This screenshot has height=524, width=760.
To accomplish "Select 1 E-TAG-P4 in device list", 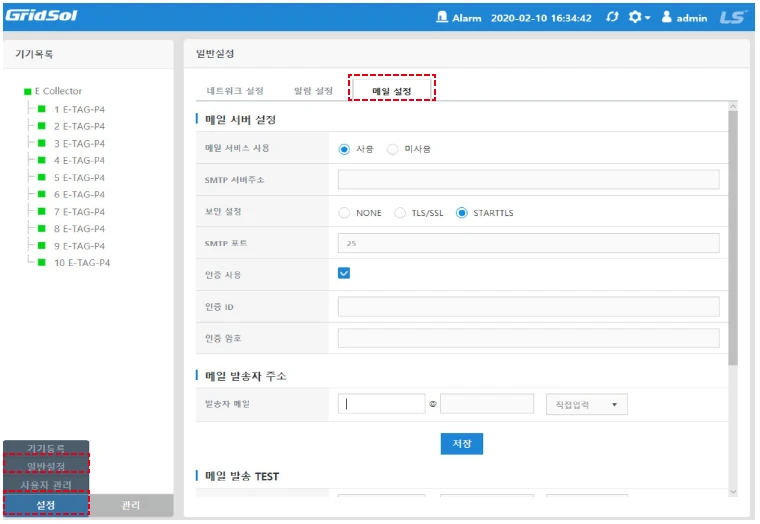I will tap(79, 109).
